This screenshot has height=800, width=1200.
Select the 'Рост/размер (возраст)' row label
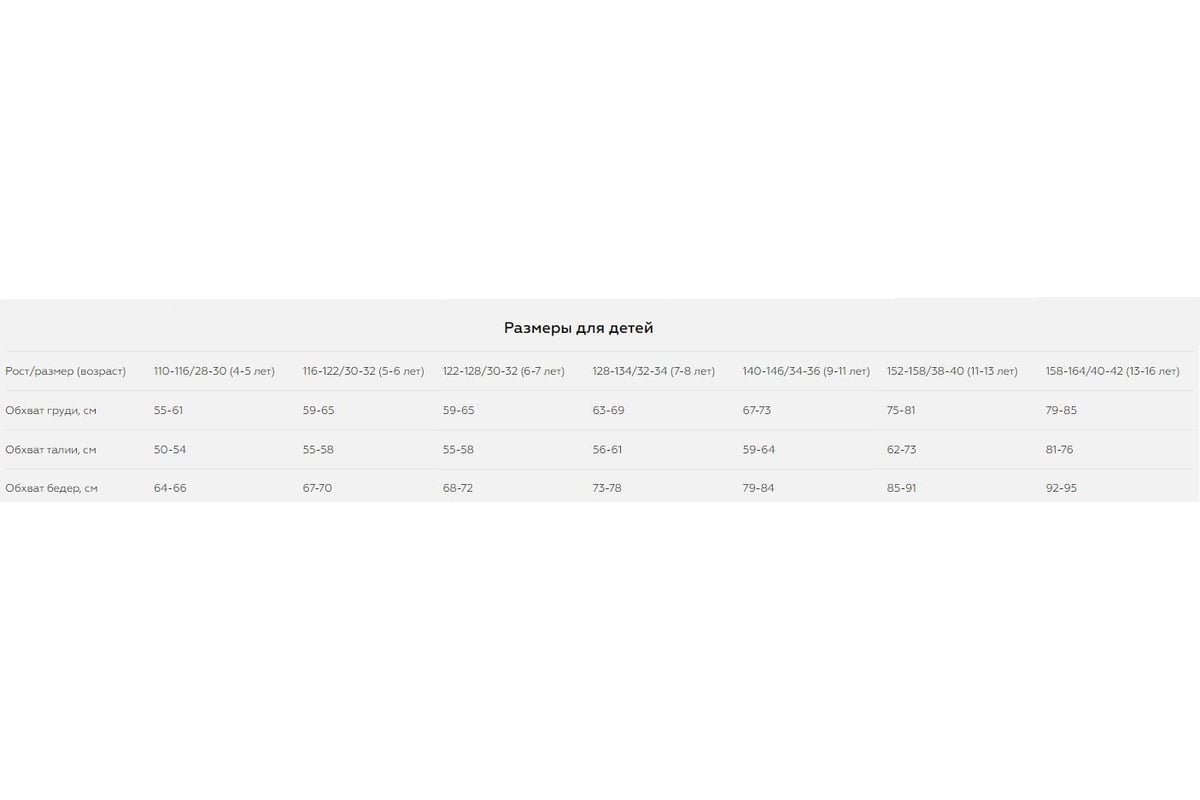click(66, 371)
